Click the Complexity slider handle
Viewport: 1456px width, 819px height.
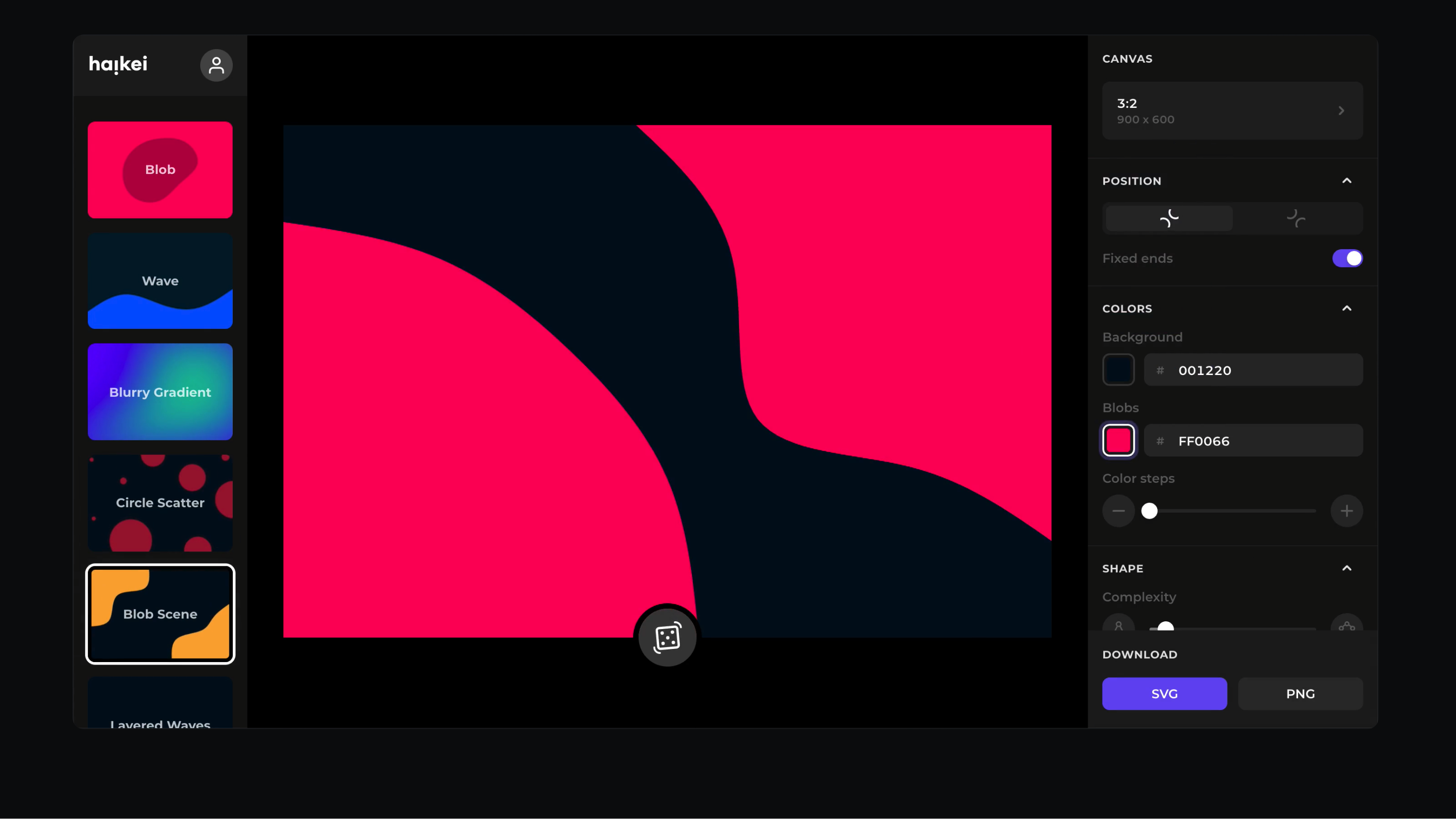click(x=1165, y=626)
